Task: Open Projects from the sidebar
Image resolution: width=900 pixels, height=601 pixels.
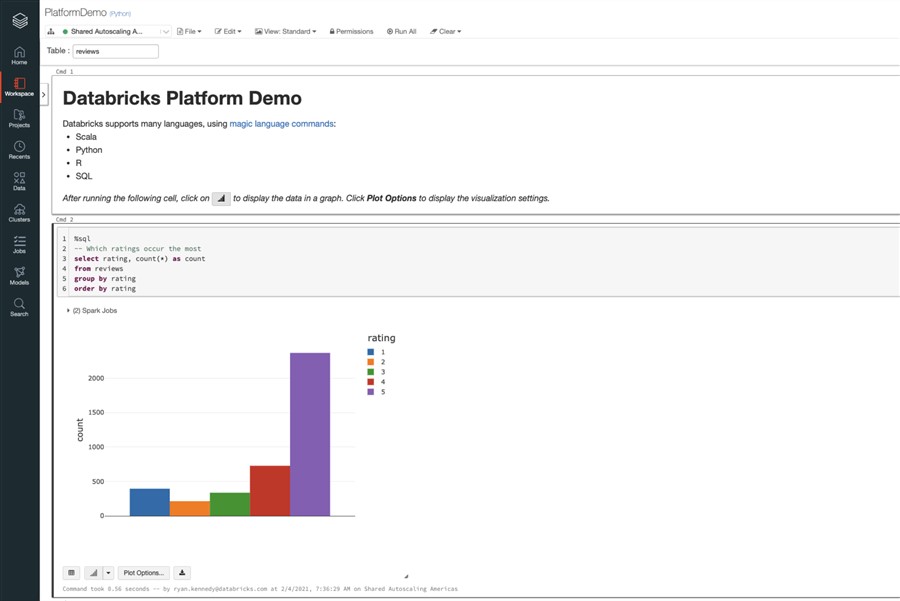Action: coord(20,119)
